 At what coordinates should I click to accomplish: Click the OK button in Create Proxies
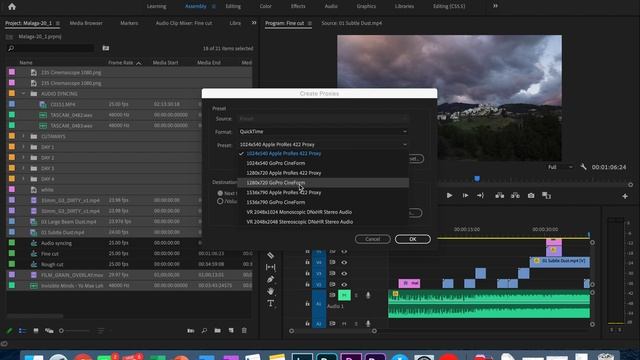[413, 239]
